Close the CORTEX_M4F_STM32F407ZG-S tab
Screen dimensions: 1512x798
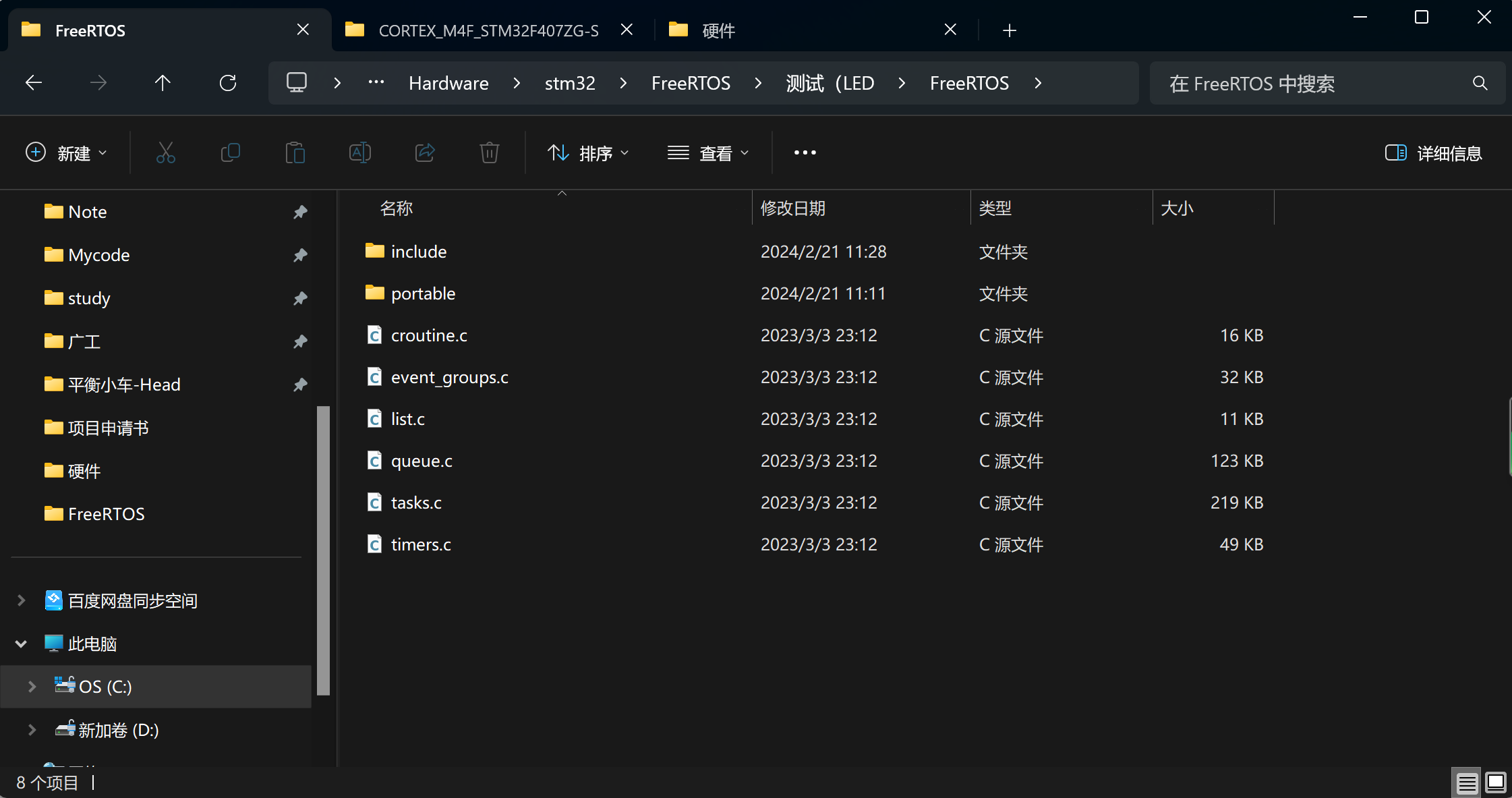(x=627, y=30)
